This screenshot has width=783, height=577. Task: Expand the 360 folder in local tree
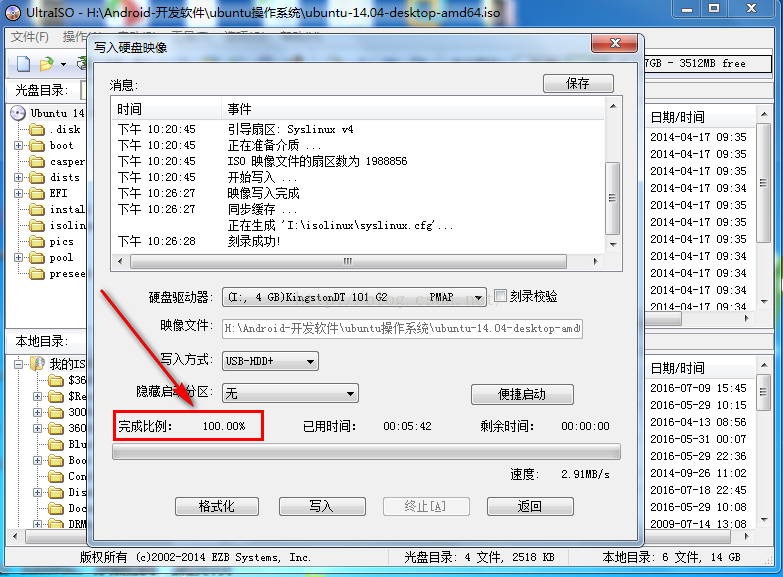(x=37, y=428)
